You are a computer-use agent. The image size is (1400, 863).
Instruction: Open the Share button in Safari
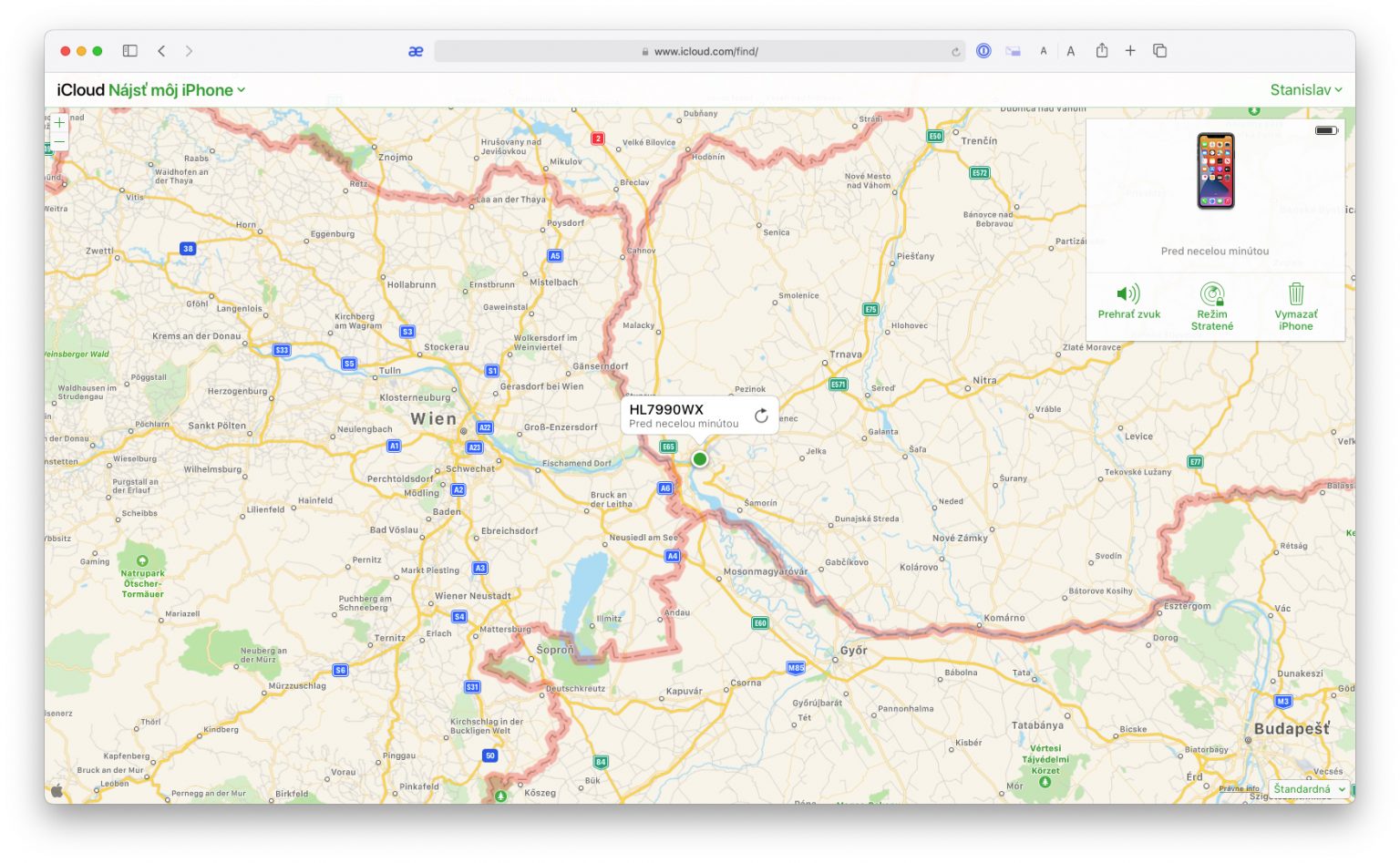coord(1102,51)
